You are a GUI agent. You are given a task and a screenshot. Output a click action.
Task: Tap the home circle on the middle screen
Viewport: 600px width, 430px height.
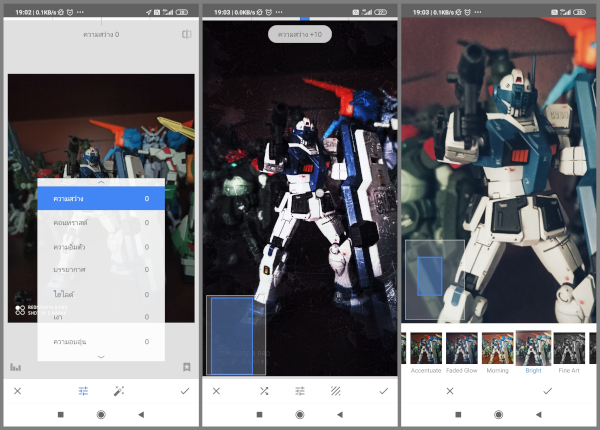click(300, 414)
